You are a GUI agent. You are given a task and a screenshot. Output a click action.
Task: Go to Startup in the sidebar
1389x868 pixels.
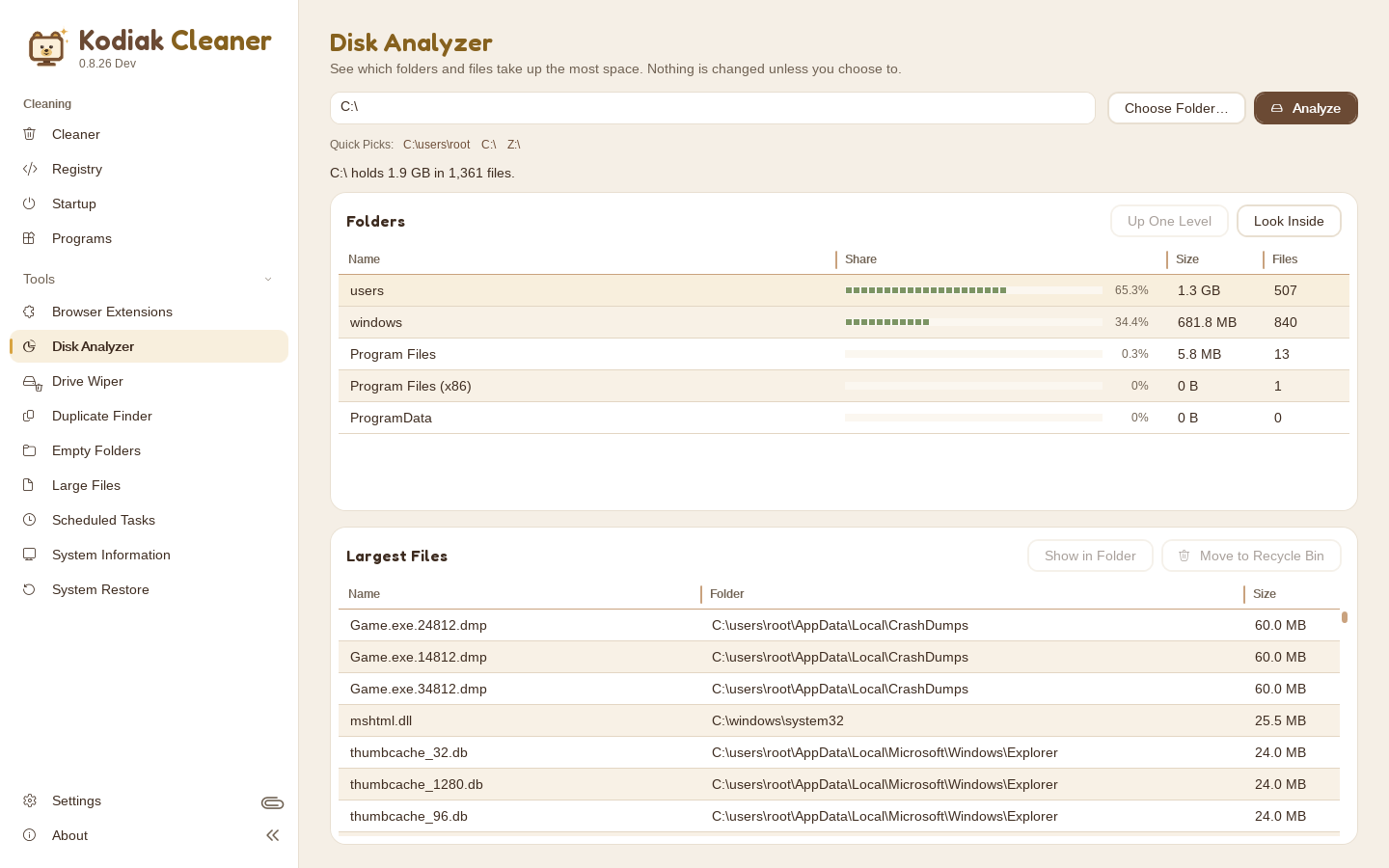coord(150,203)
